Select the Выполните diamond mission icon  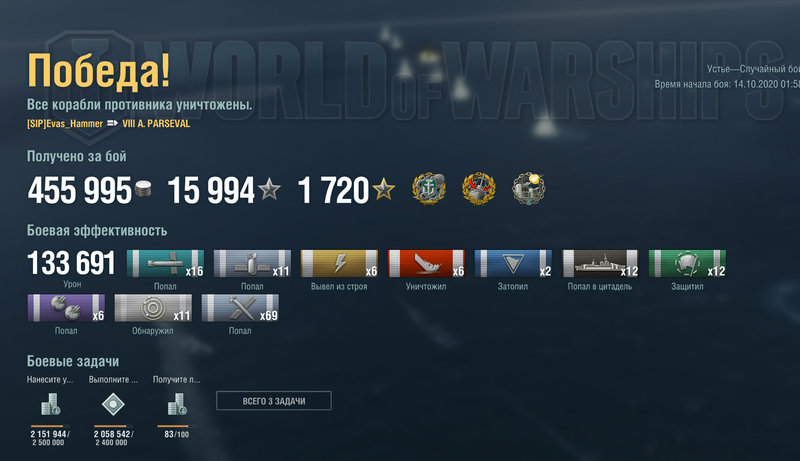tap(113, 404)
